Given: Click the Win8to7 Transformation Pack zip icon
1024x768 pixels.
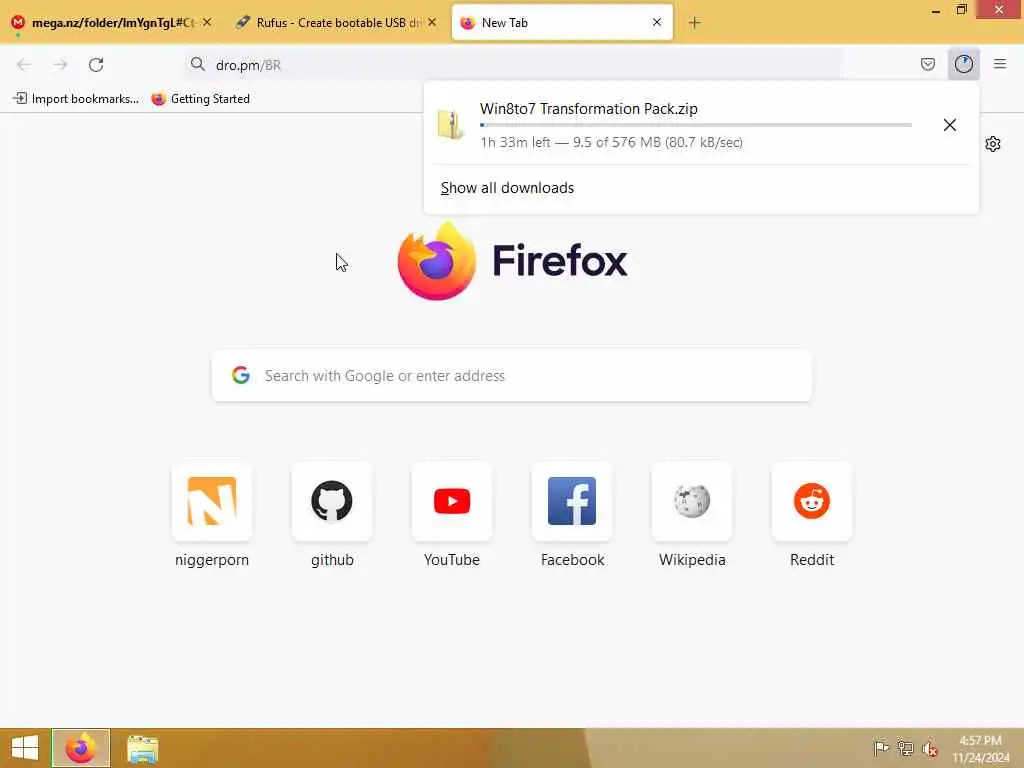Looking at the screenshot, I should (x=451, y=125).
